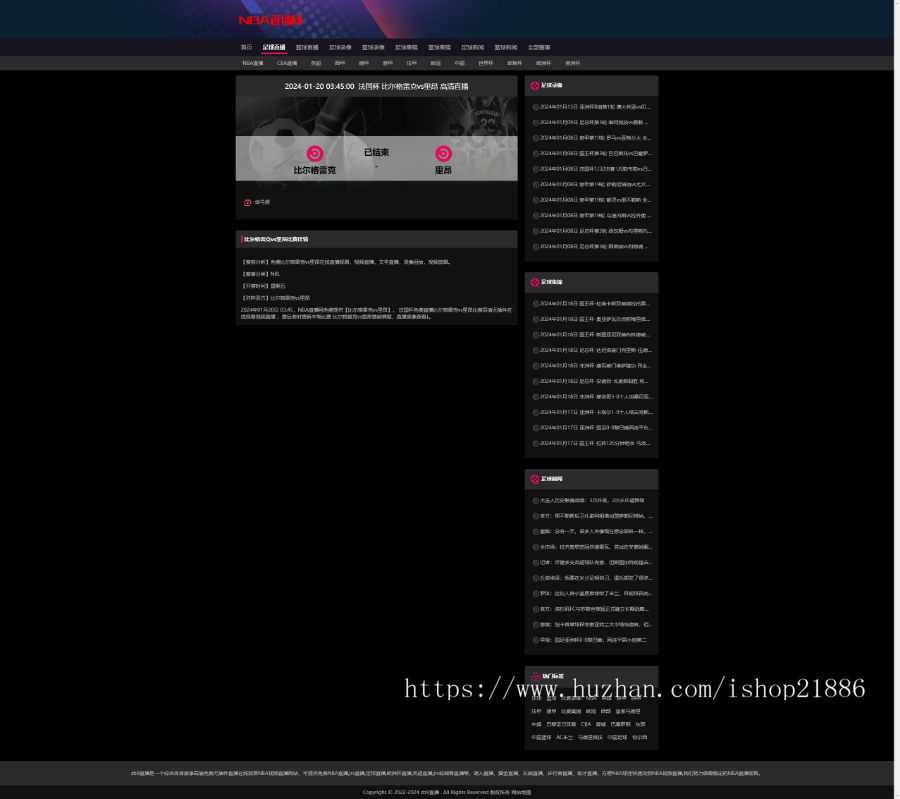Click clock icon beside 法国杯1/32决赛 replay
This screenshot has width=900, height=799.
click(536, 169)
